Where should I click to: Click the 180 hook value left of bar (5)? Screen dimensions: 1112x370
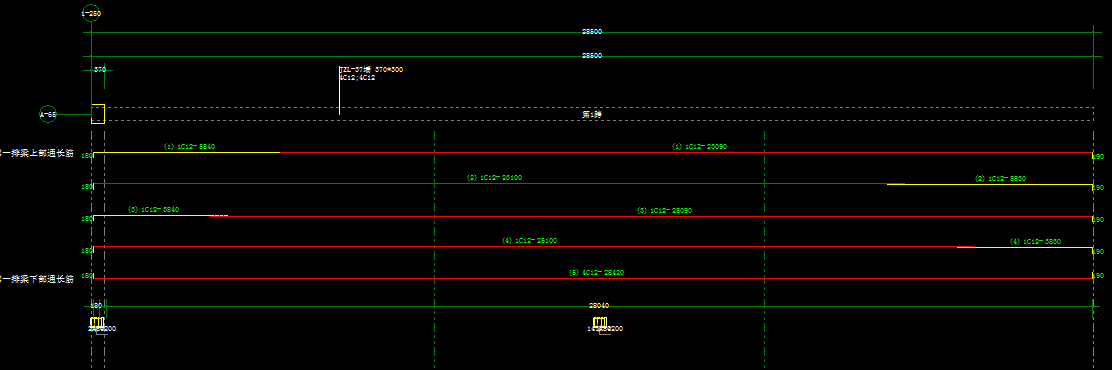point(87,275)
